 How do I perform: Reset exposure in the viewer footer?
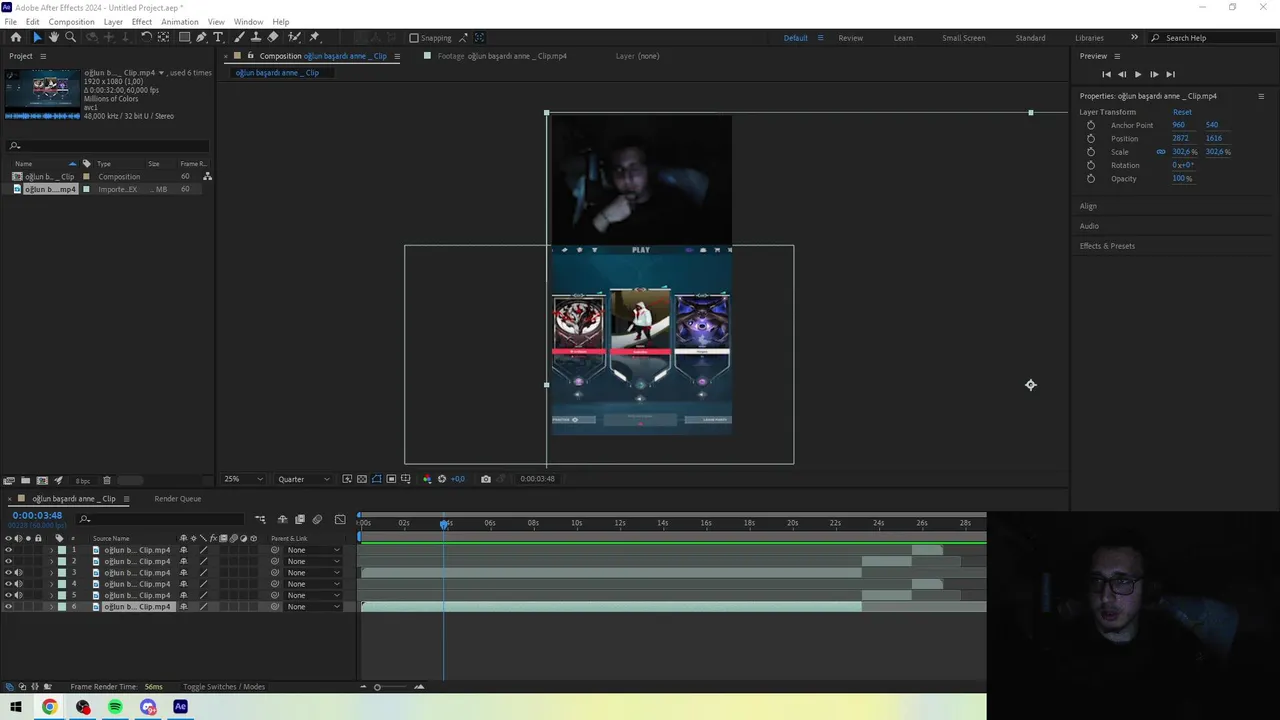pyautogui.click(x=442, y=479)
